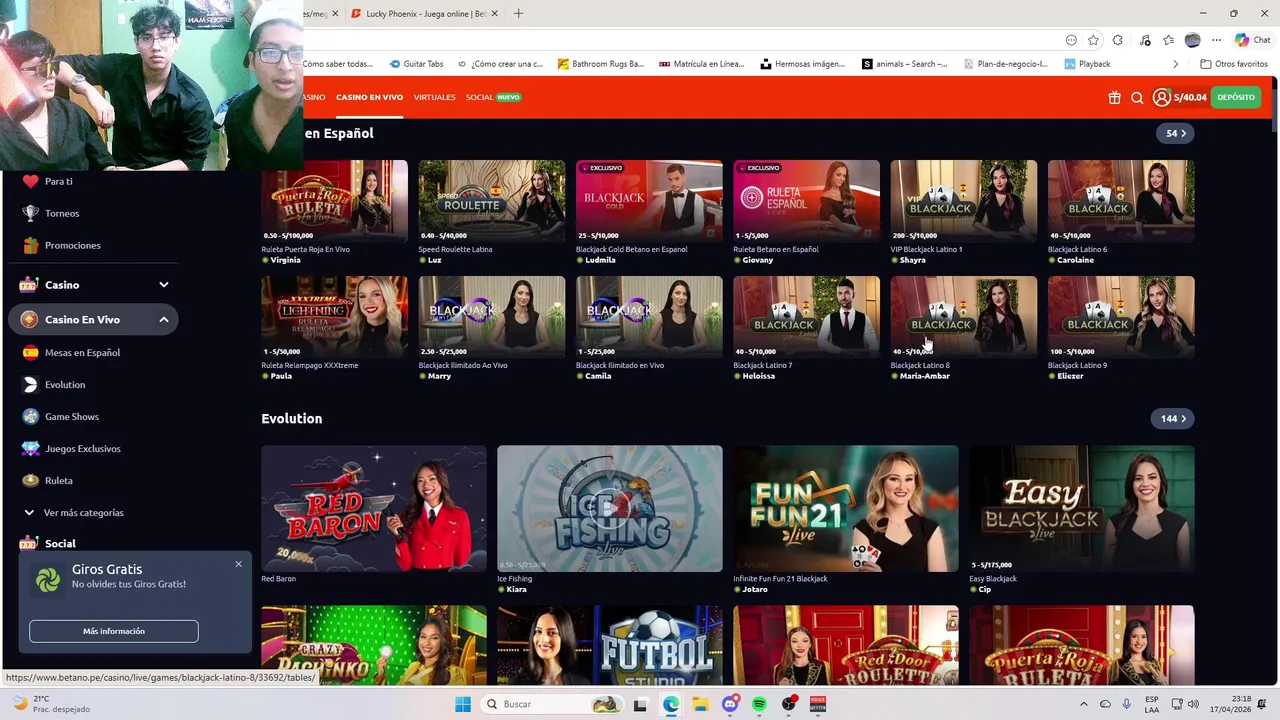This screenshot has width=1280, height=720.
Task: Click the taskbar Buscar search field
Action: click(550, 704)
